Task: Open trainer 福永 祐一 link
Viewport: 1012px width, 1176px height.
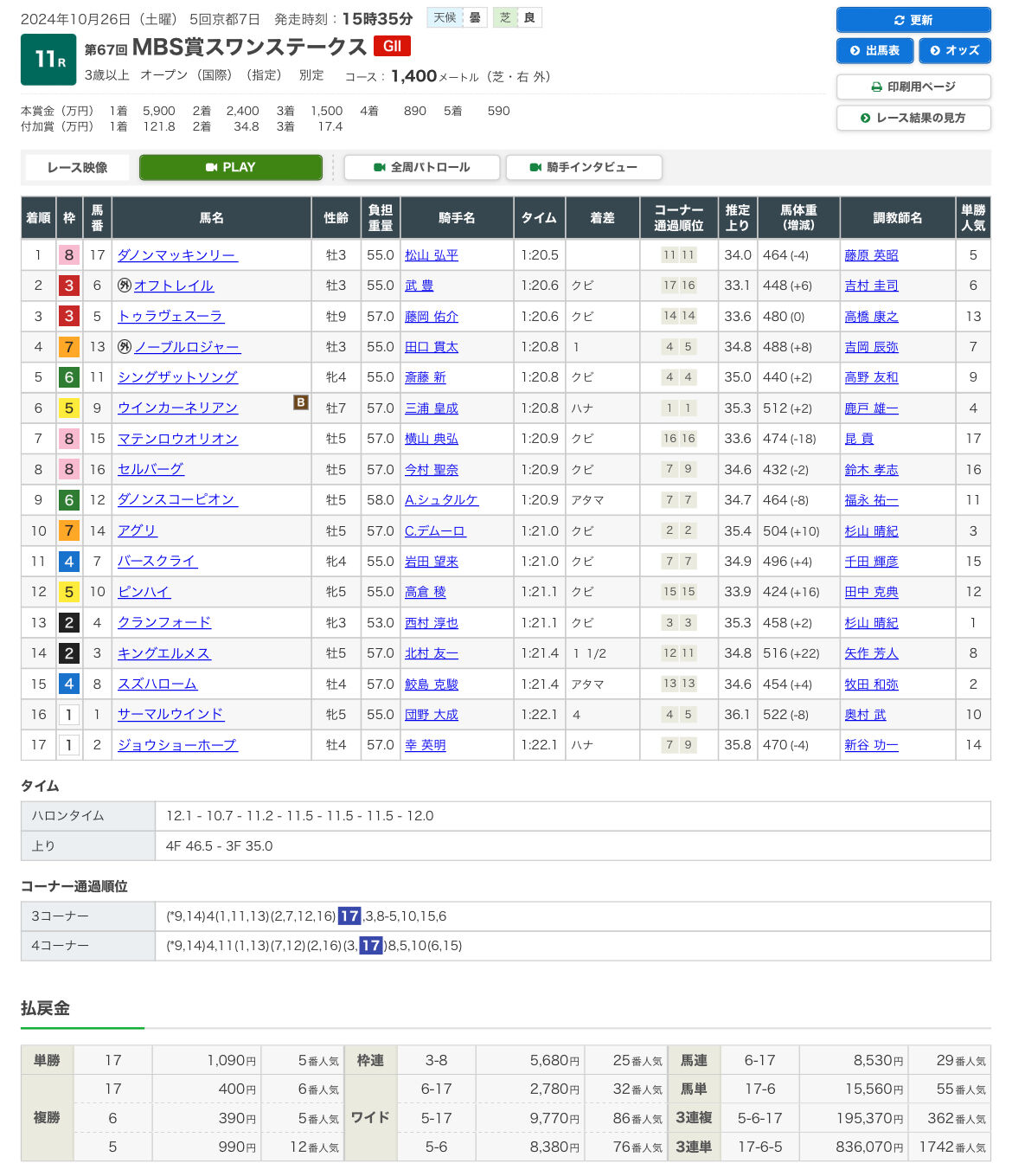Action: [x=872, y=500]
